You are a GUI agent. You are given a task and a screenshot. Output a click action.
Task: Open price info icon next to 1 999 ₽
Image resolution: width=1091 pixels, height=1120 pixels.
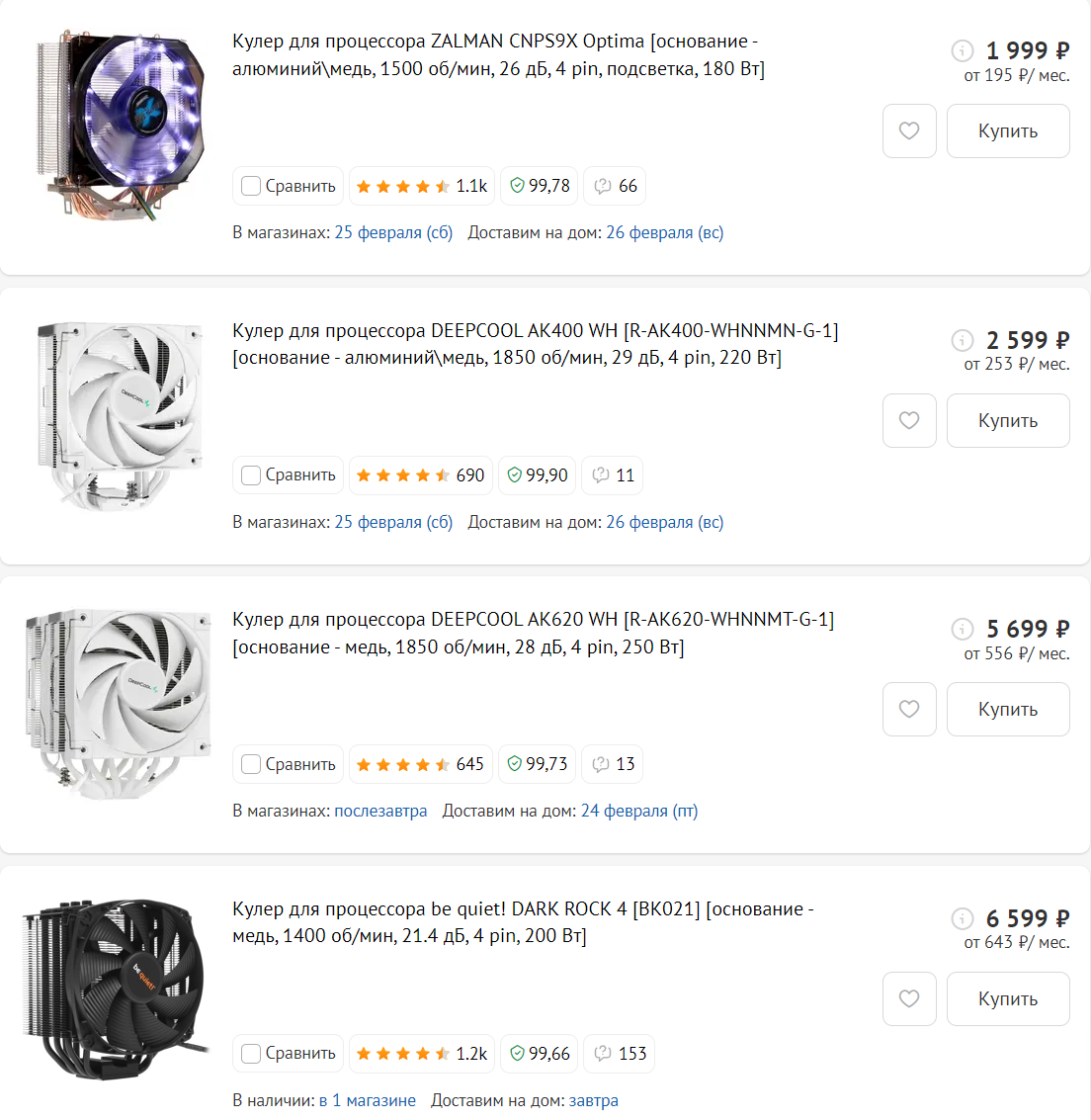(963, 50)
